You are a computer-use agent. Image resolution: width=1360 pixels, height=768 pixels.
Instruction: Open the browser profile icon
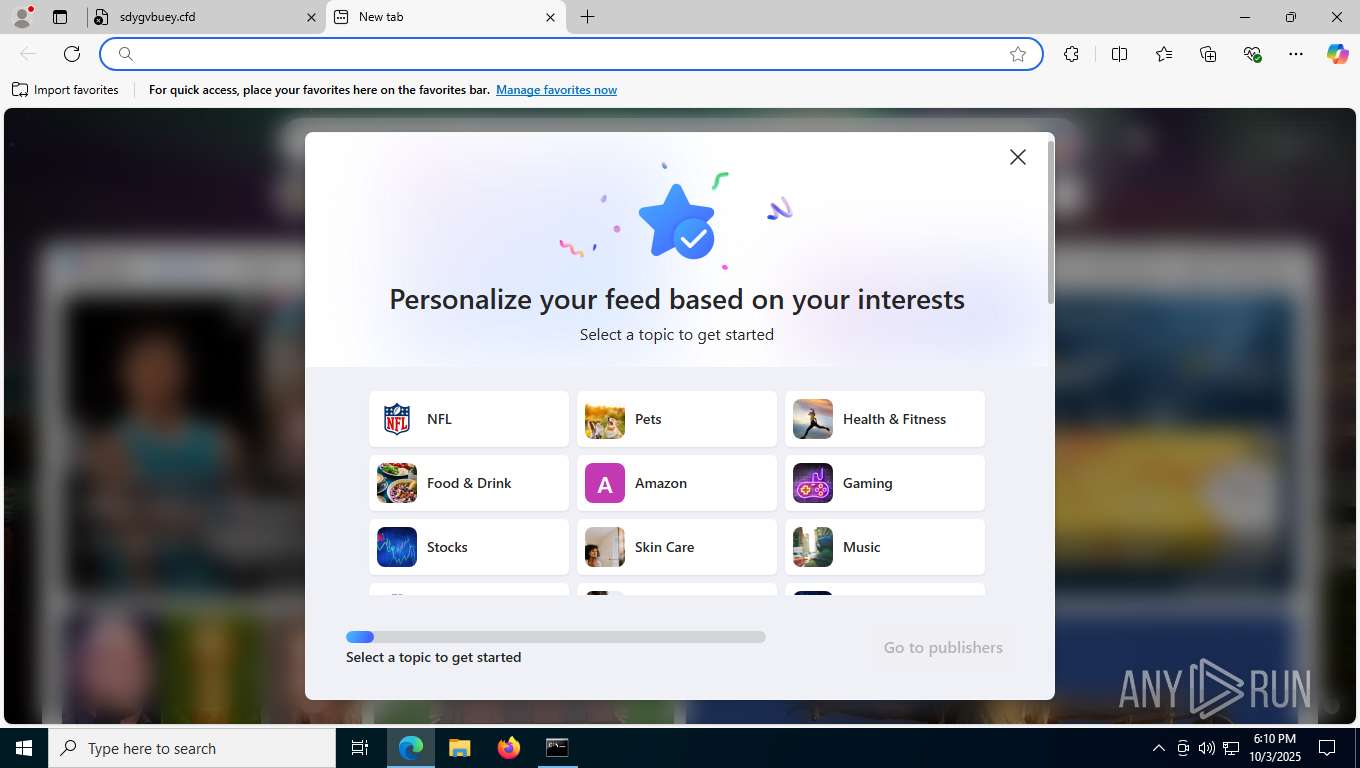pyautogui.click(x=22, y=17)
